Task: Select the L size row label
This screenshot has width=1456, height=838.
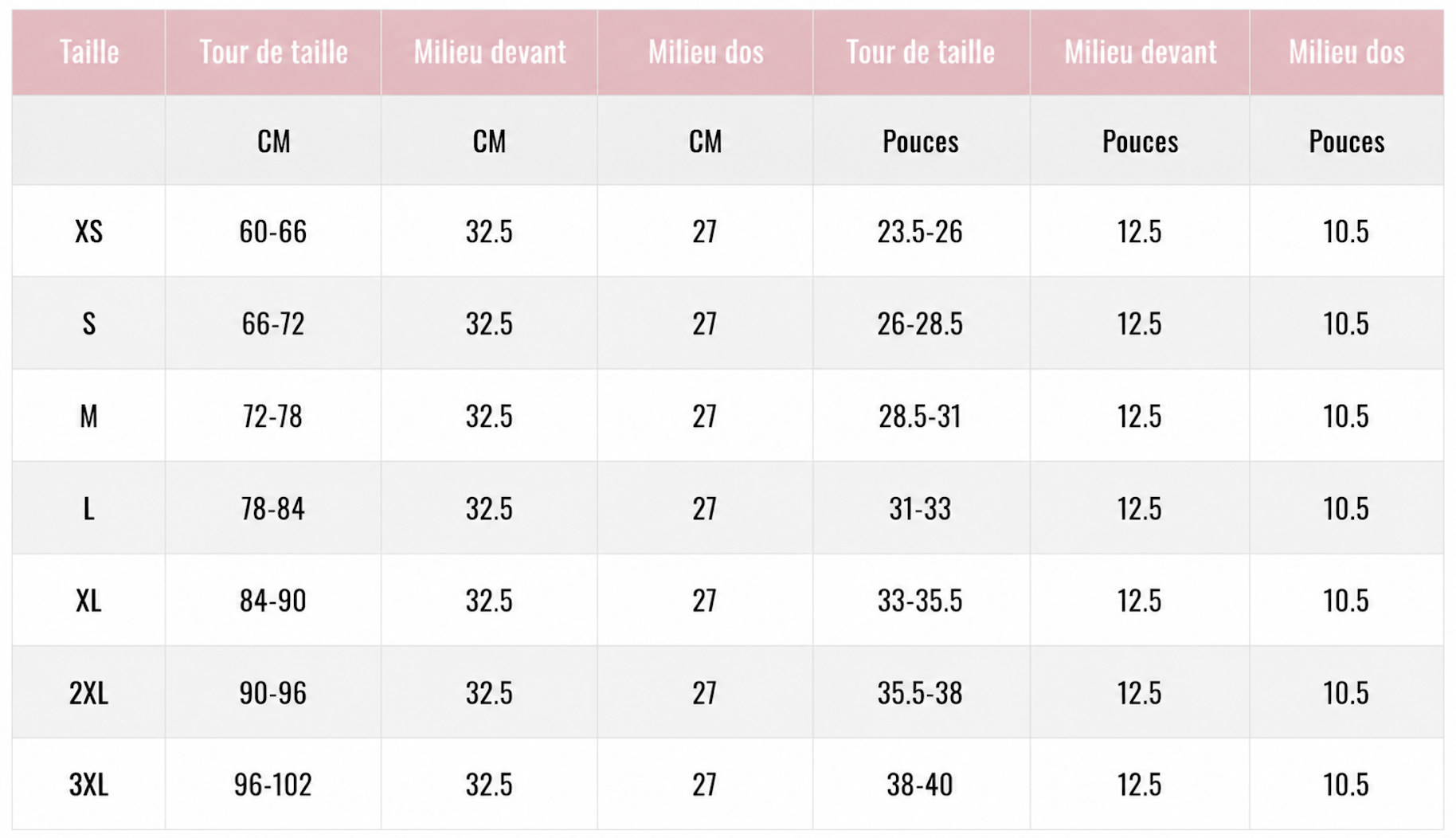Action: click(89, 508)
